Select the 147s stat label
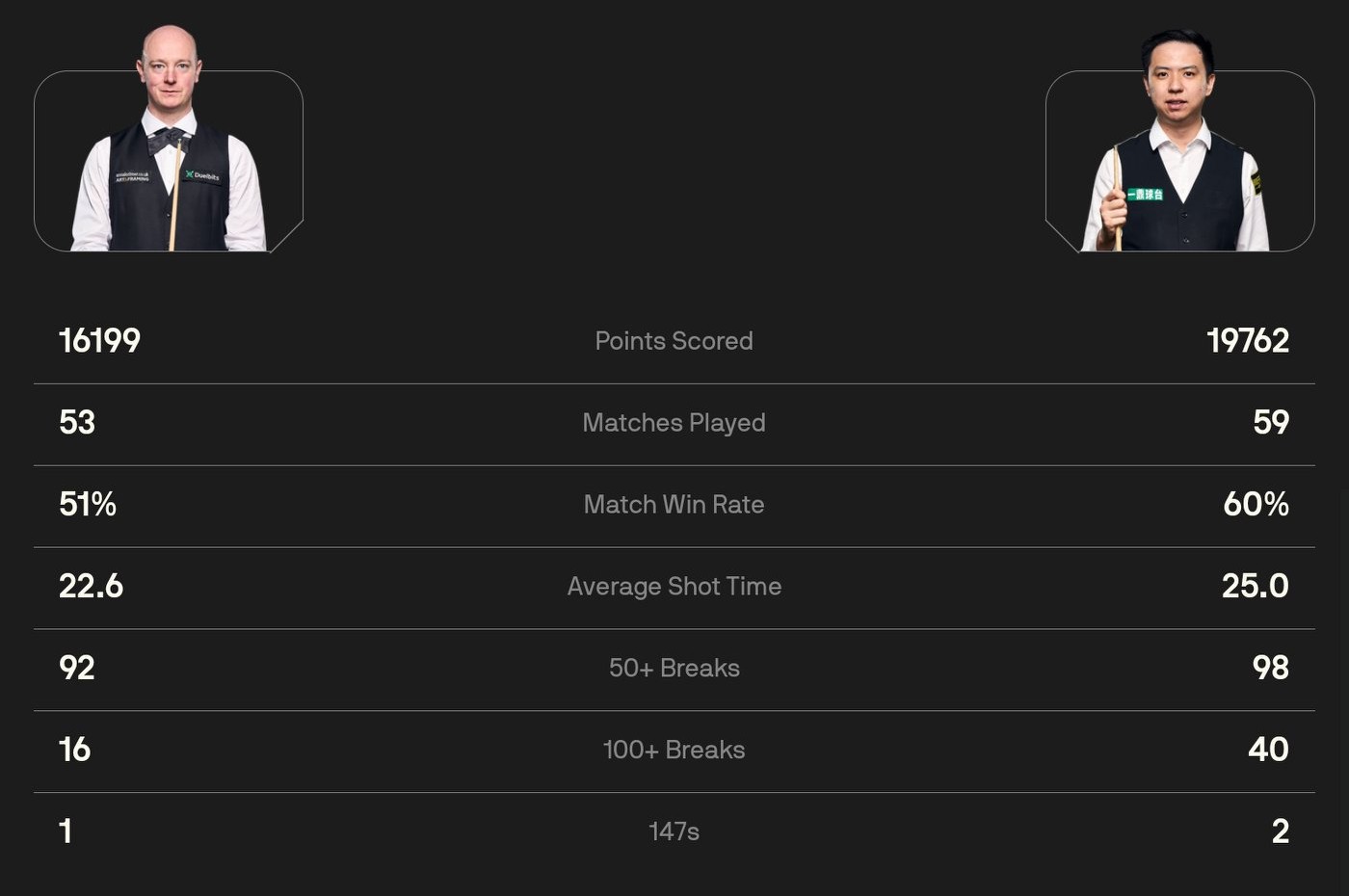Image resolution: width=1349 pixels, height=896 pixels. 674,832
